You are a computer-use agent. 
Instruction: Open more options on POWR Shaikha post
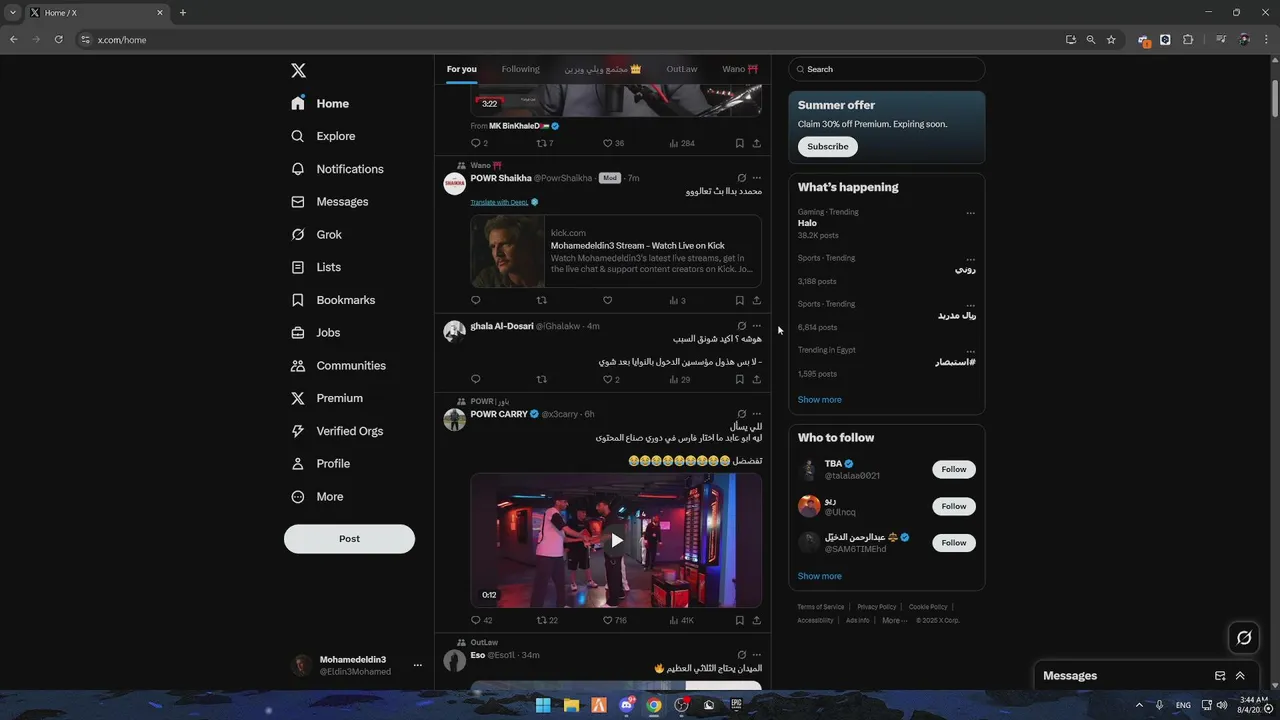click(x=756, y=178)
